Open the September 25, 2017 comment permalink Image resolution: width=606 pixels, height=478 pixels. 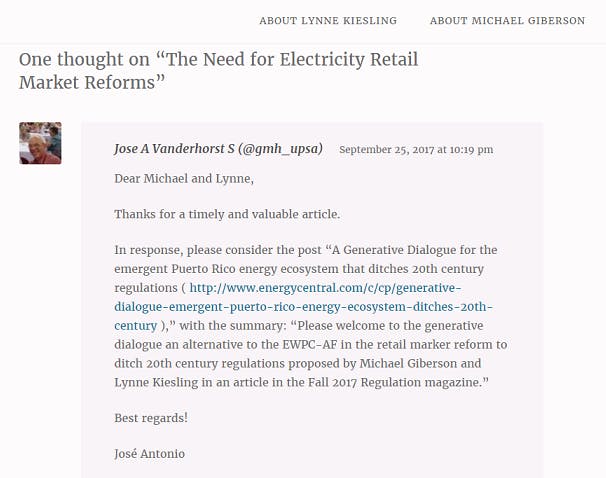coord(415,150)
